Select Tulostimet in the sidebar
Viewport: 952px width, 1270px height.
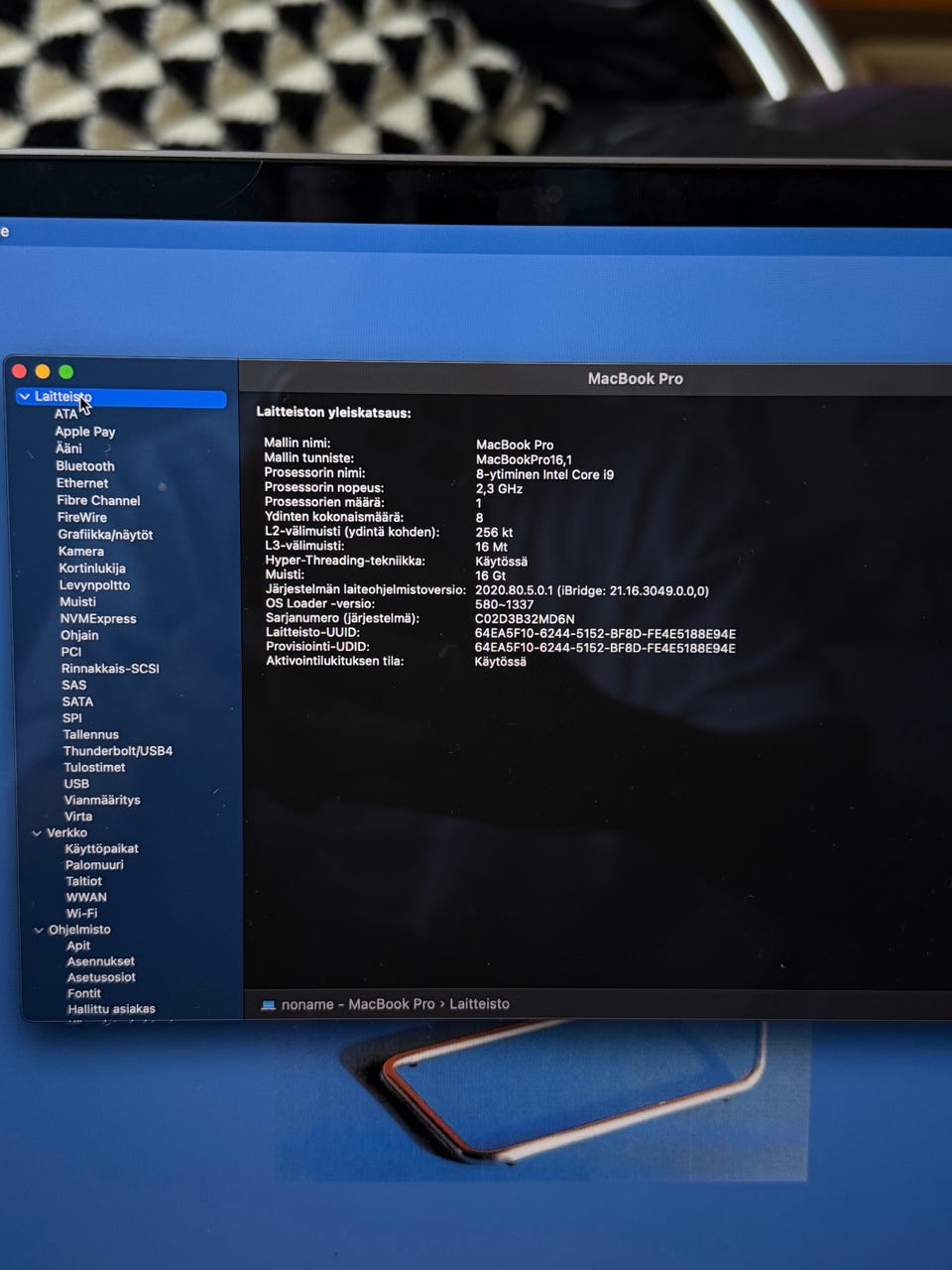tap(95, 768)
